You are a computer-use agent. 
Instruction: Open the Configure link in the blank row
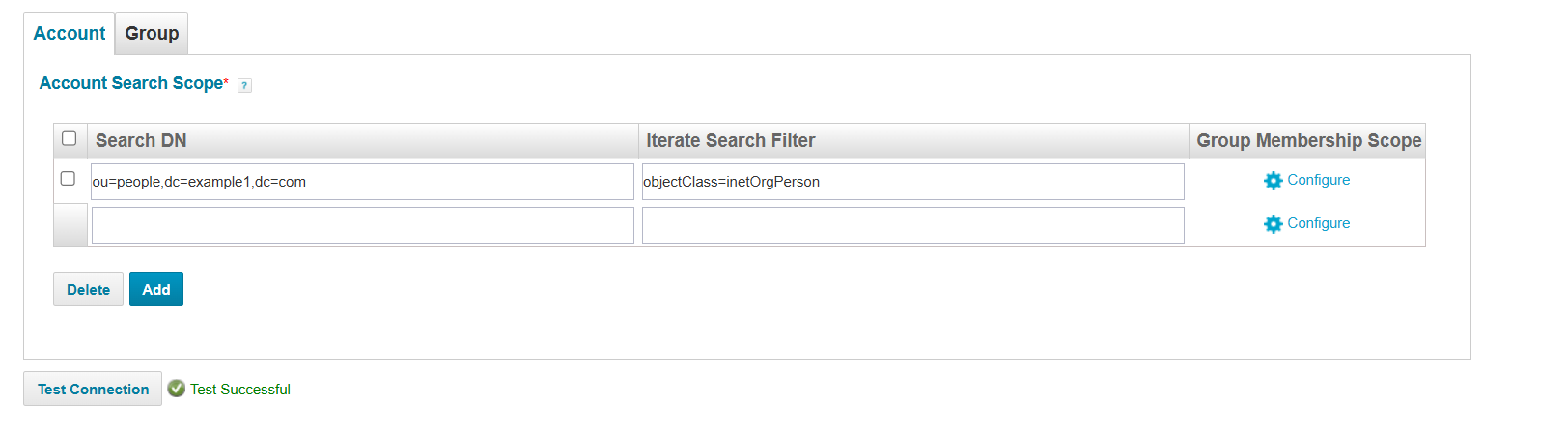1318,223
